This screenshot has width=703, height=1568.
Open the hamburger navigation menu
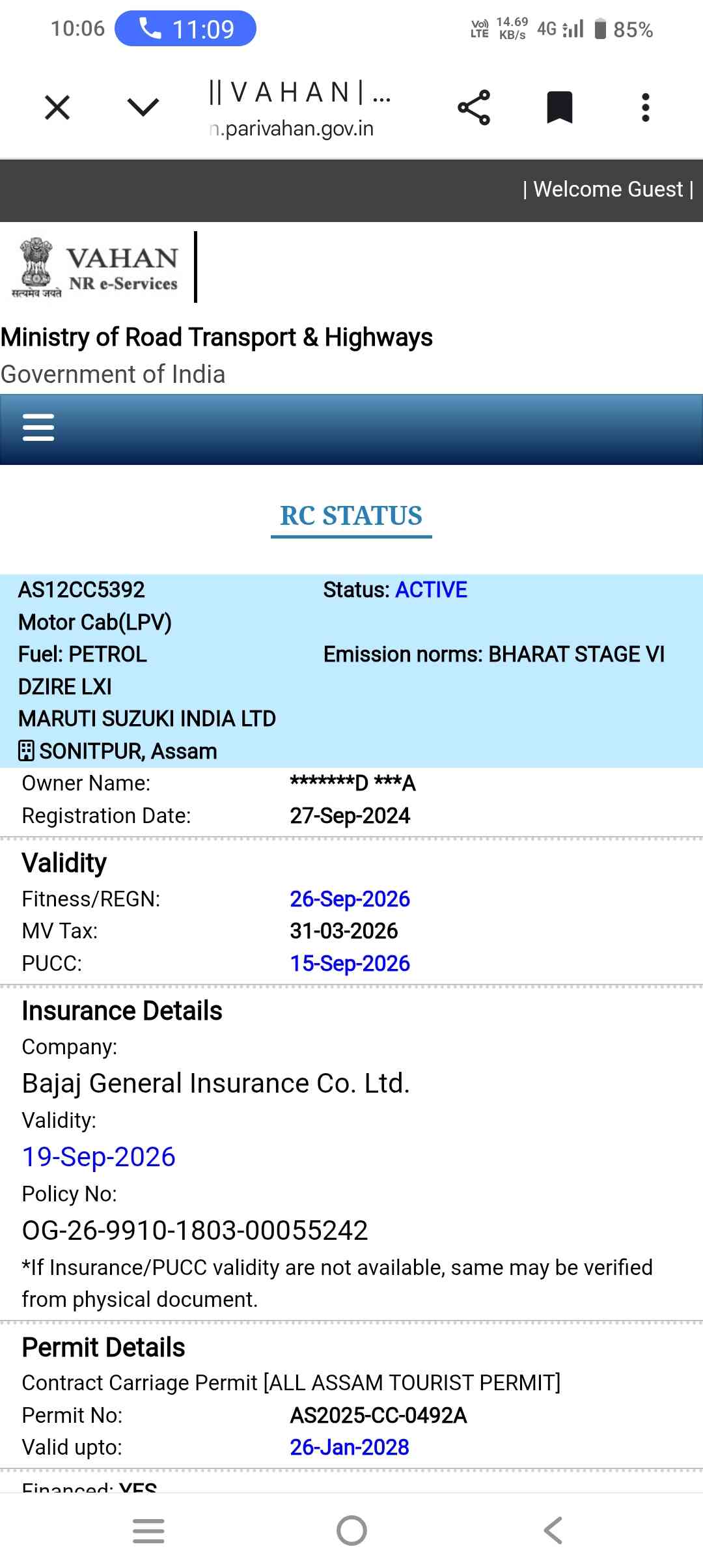point(38,428)
